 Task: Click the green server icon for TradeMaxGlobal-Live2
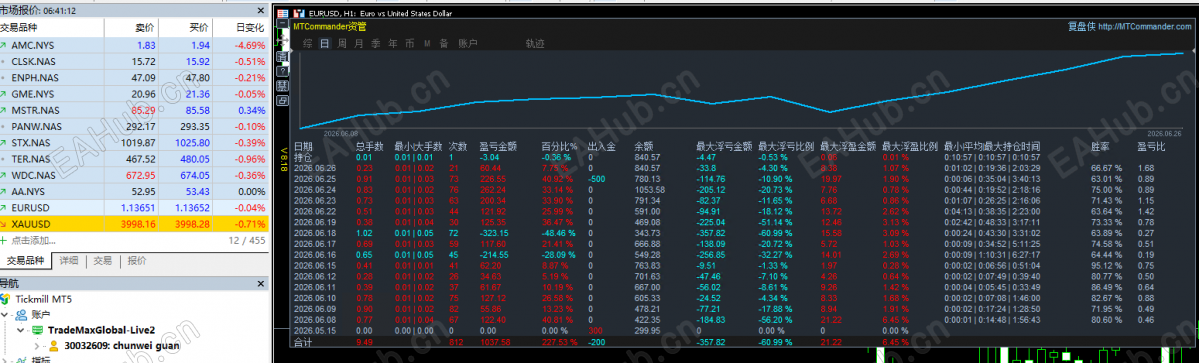pyautogui.click(x=37, y=330)
